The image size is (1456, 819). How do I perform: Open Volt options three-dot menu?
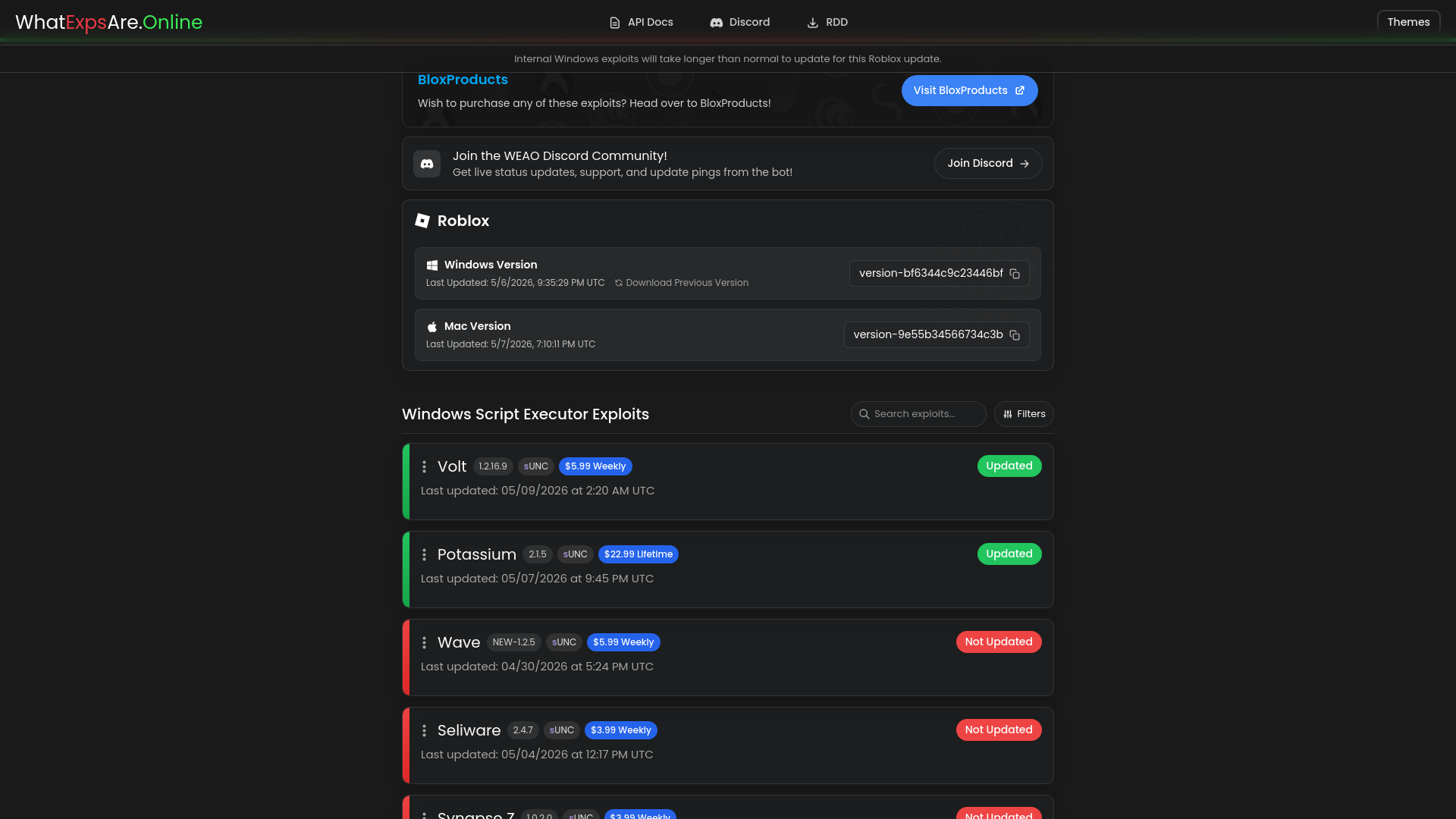(424, 467)
